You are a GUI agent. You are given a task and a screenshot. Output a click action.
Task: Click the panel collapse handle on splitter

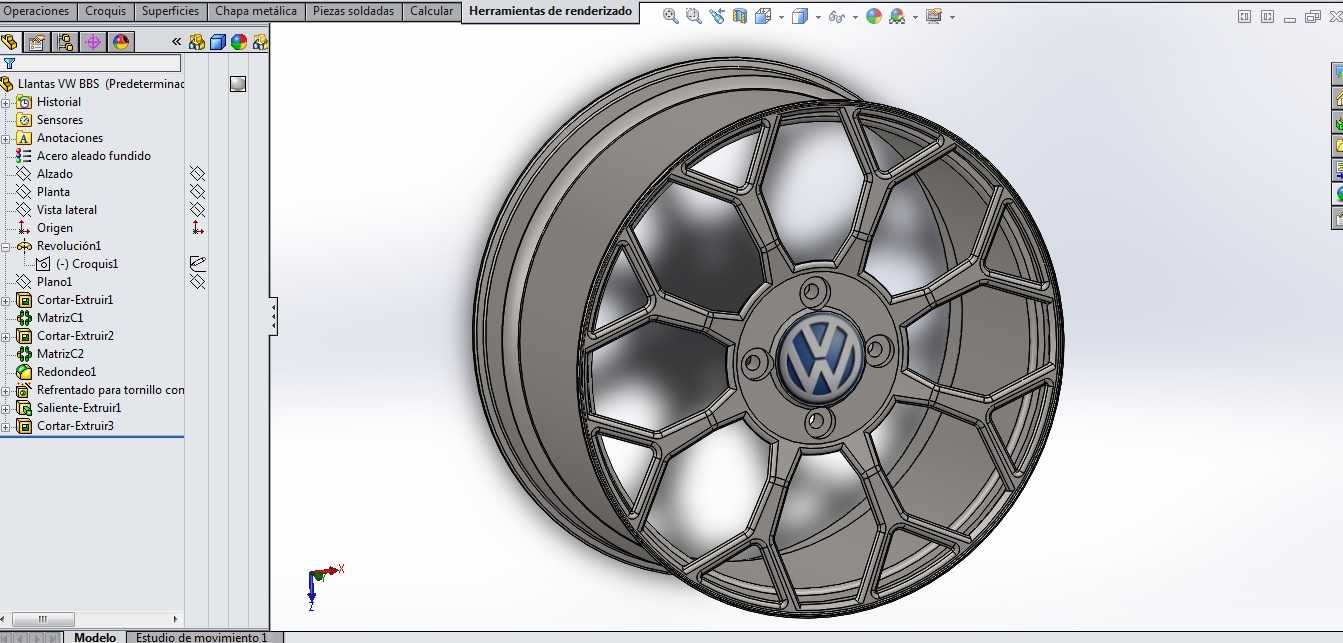coord(274,316)
